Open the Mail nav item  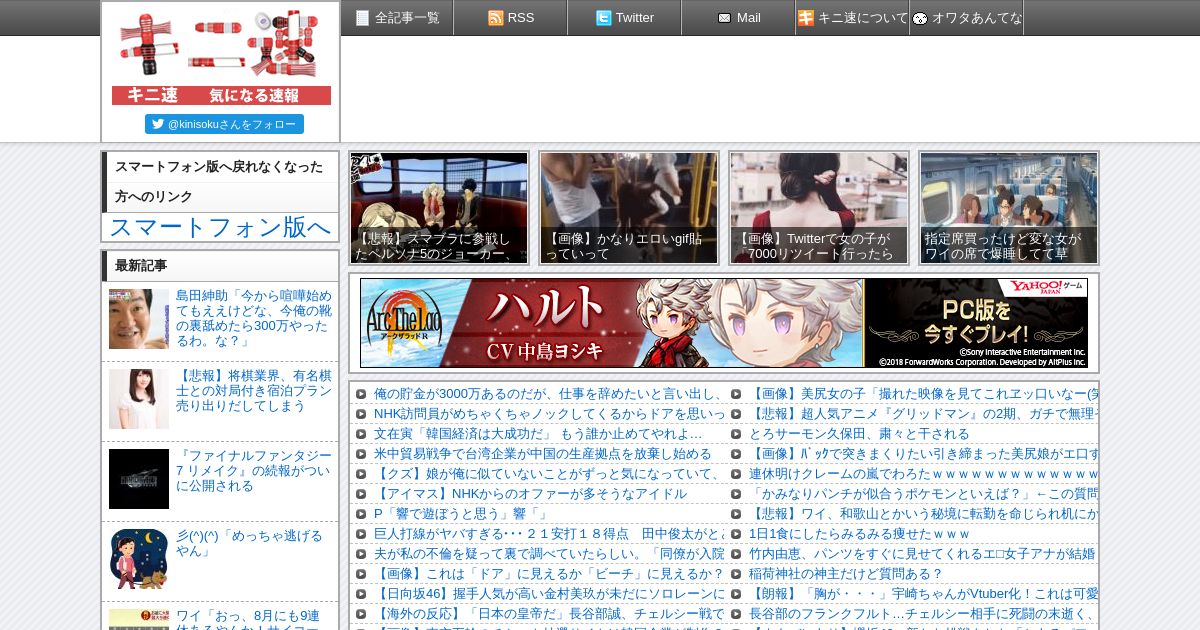(x=739, y=18)
